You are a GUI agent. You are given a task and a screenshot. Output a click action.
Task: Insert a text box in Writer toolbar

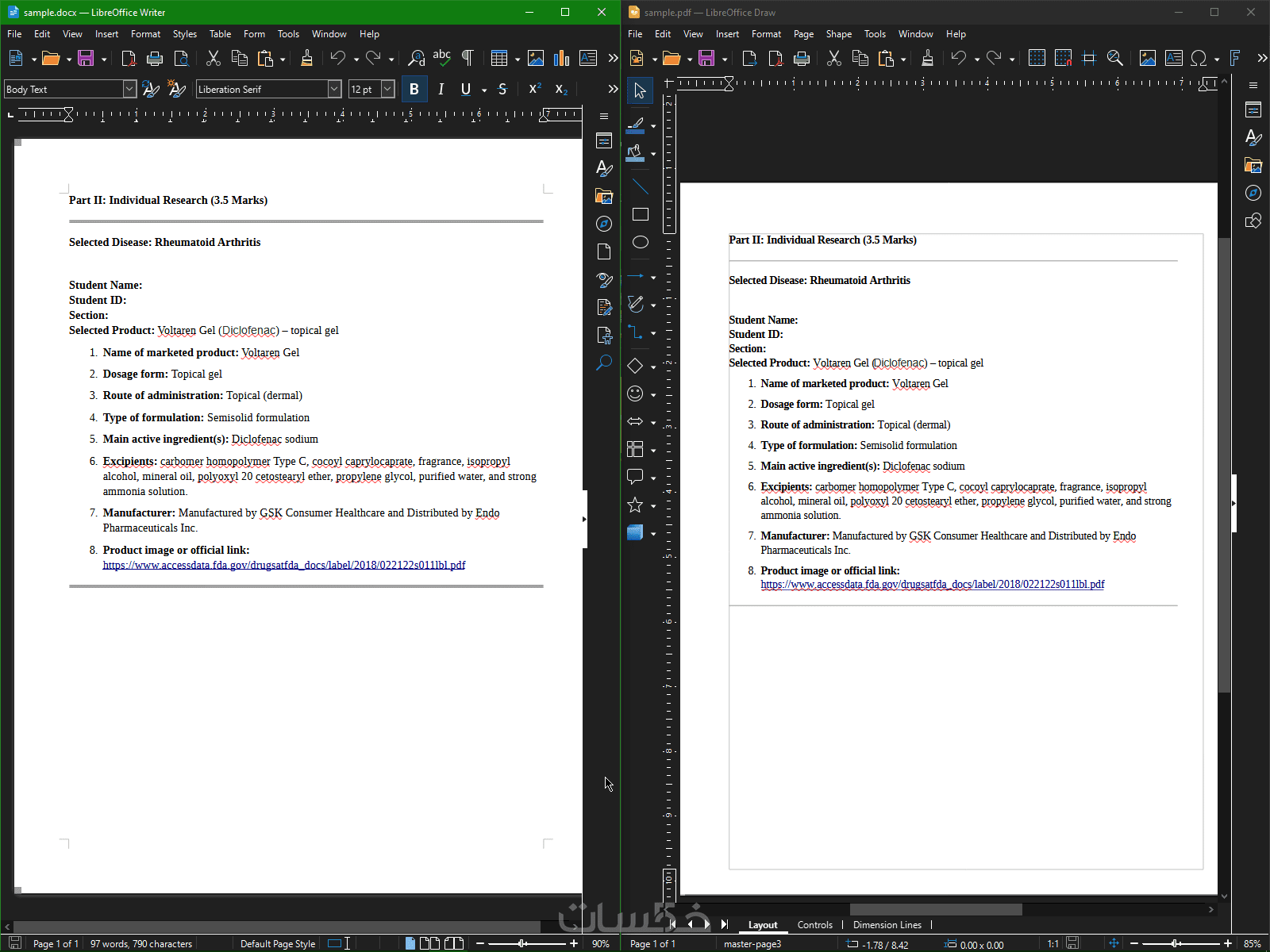[x=588, y=58]
